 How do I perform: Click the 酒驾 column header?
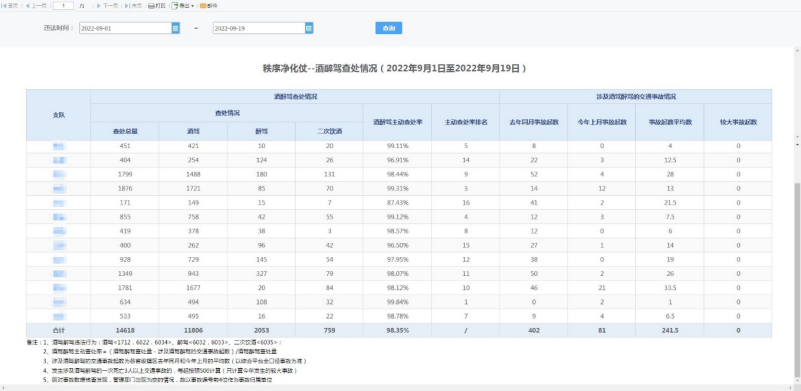tap(193, 131)
